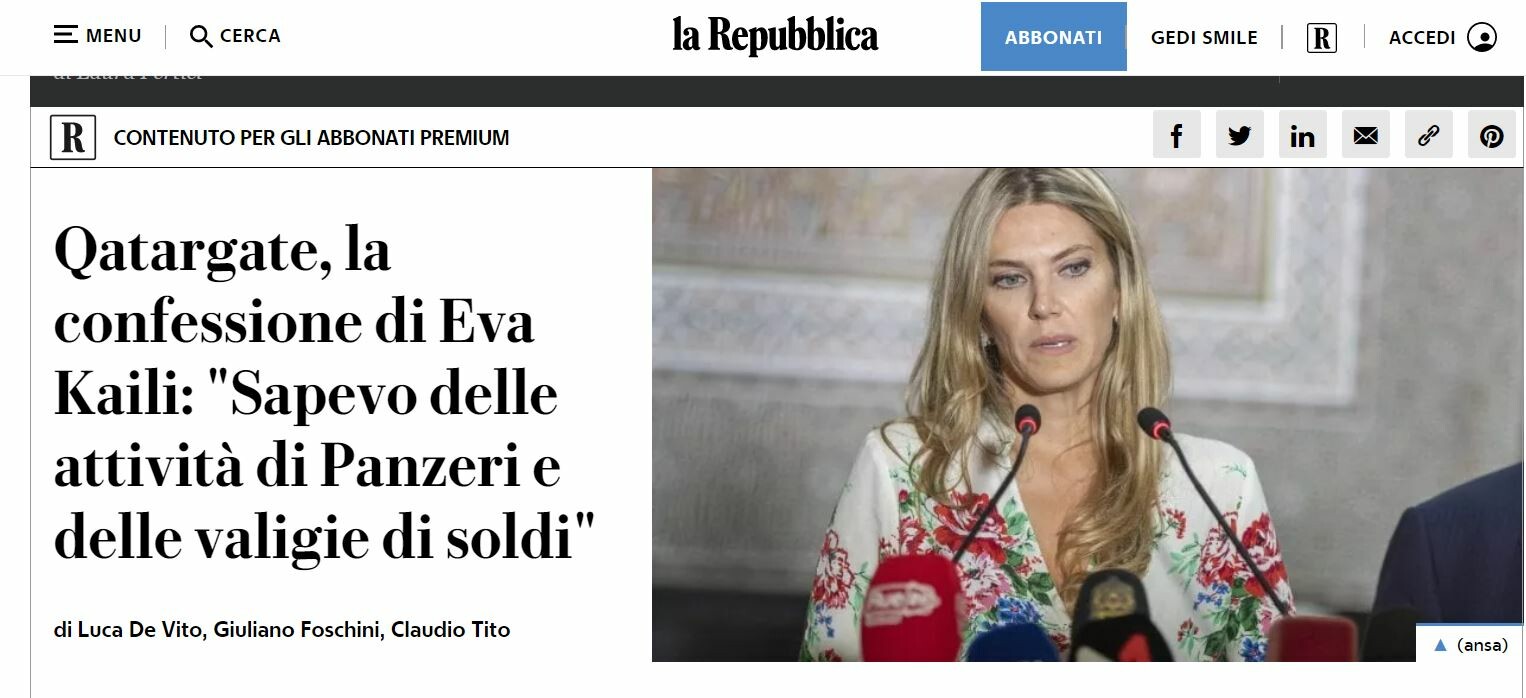Share the article on Twitter

pyautogui.click(x=1240, y=135)
